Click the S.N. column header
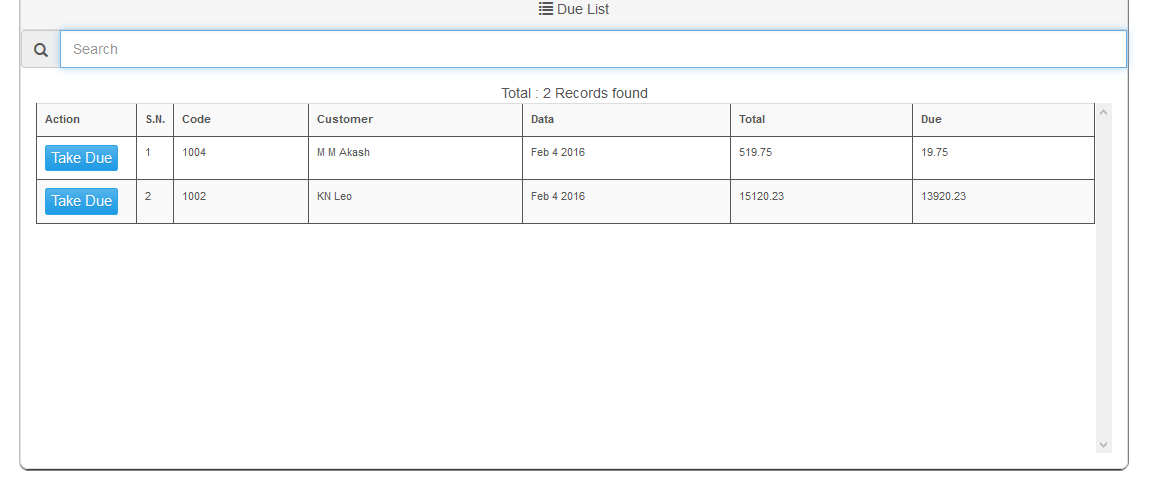 [155, 119]
